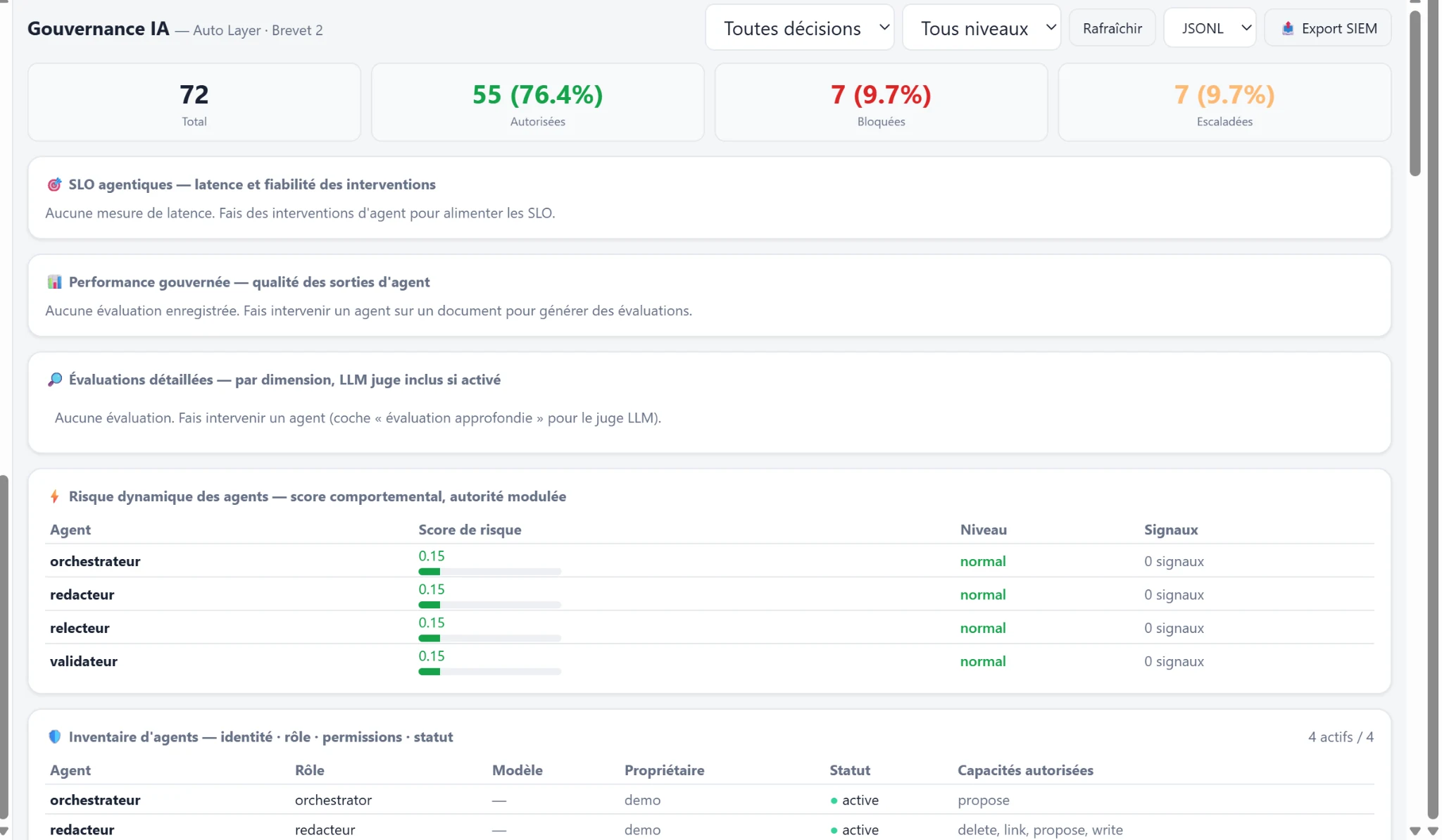This screenshot has height=840, width=1442.
Task: Click the Gouvernance IA page title
Action: pos(99,29)
